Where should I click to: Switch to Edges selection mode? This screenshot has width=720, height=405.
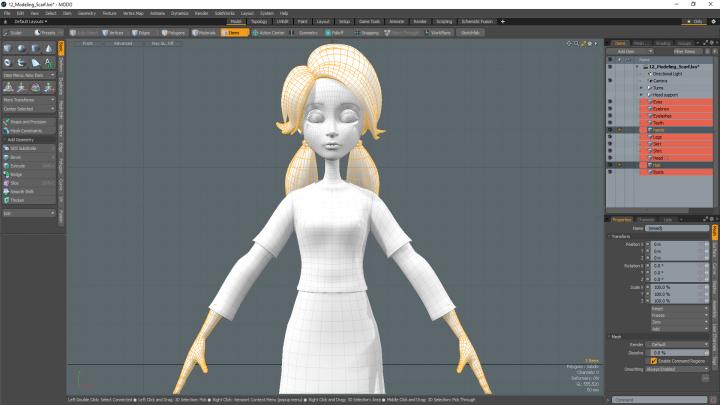pos(143,32)
